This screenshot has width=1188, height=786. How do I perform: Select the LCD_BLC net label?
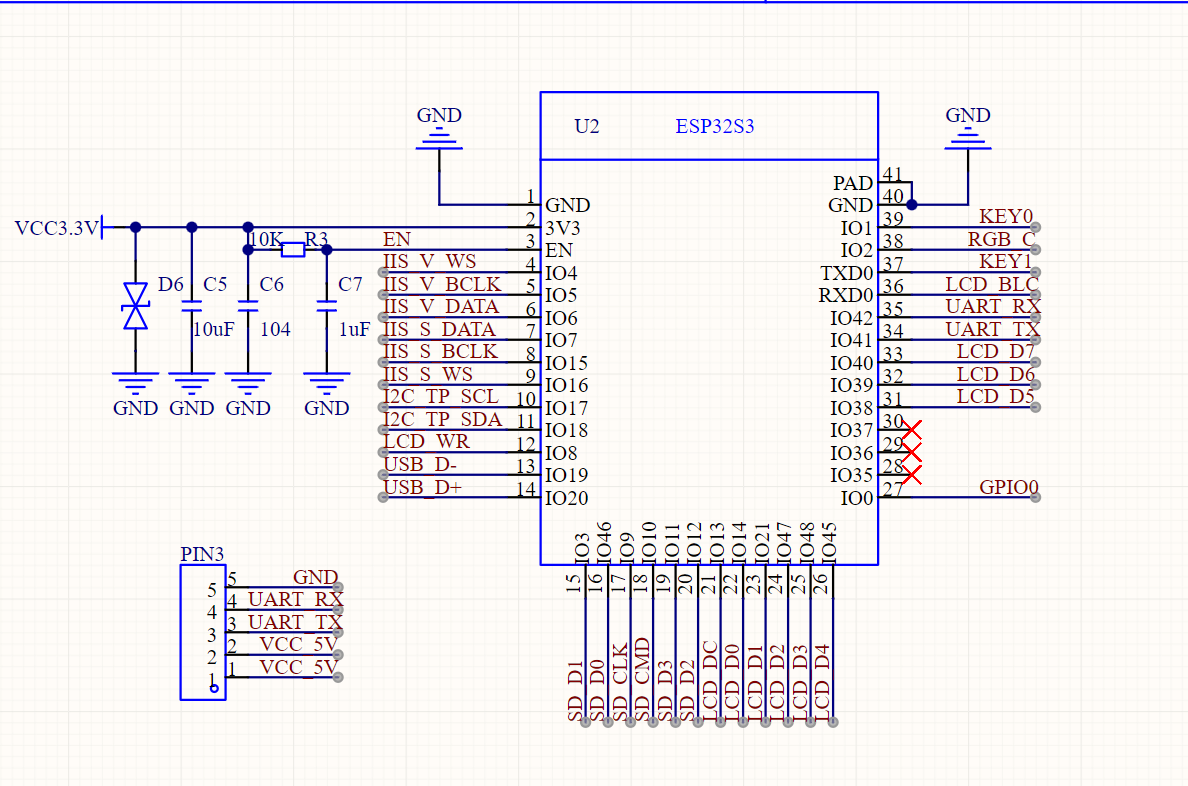pyautogui.click(x=992, y=284)
